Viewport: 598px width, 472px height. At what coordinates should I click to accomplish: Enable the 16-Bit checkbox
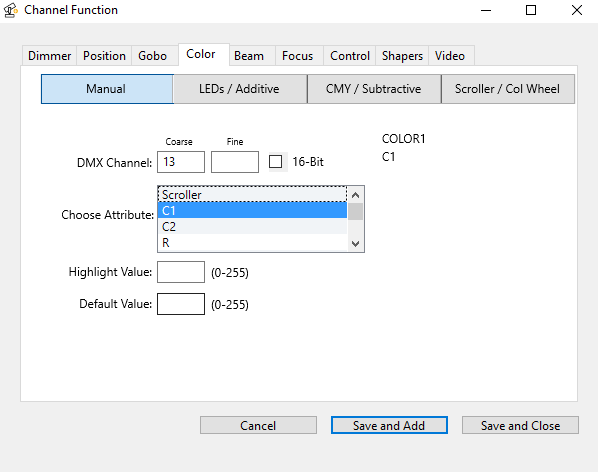pos(275,162)
